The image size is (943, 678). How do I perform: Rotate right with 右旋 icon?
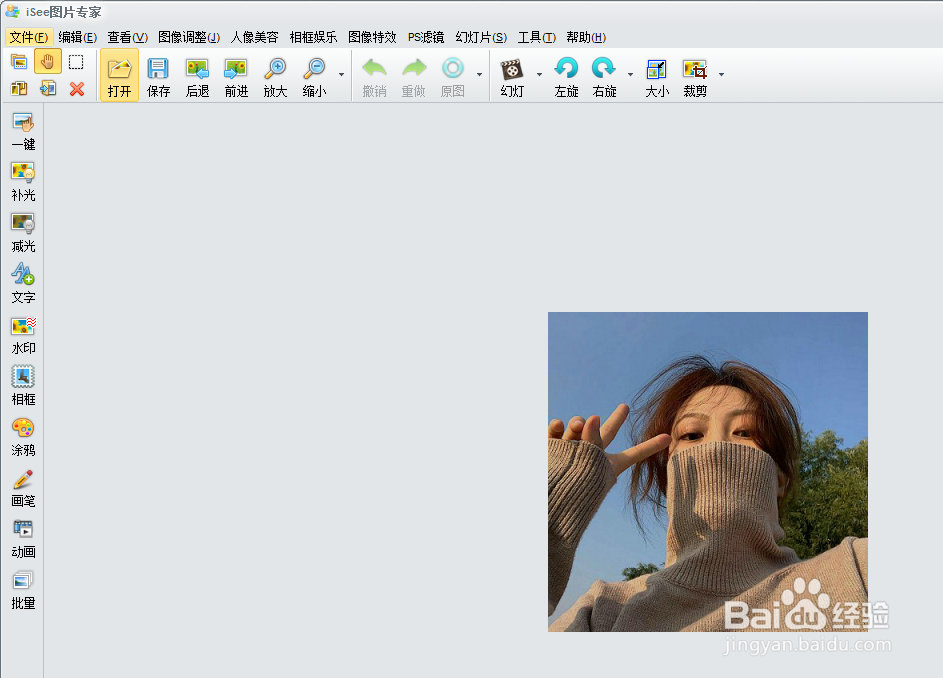tap(604, 76)
